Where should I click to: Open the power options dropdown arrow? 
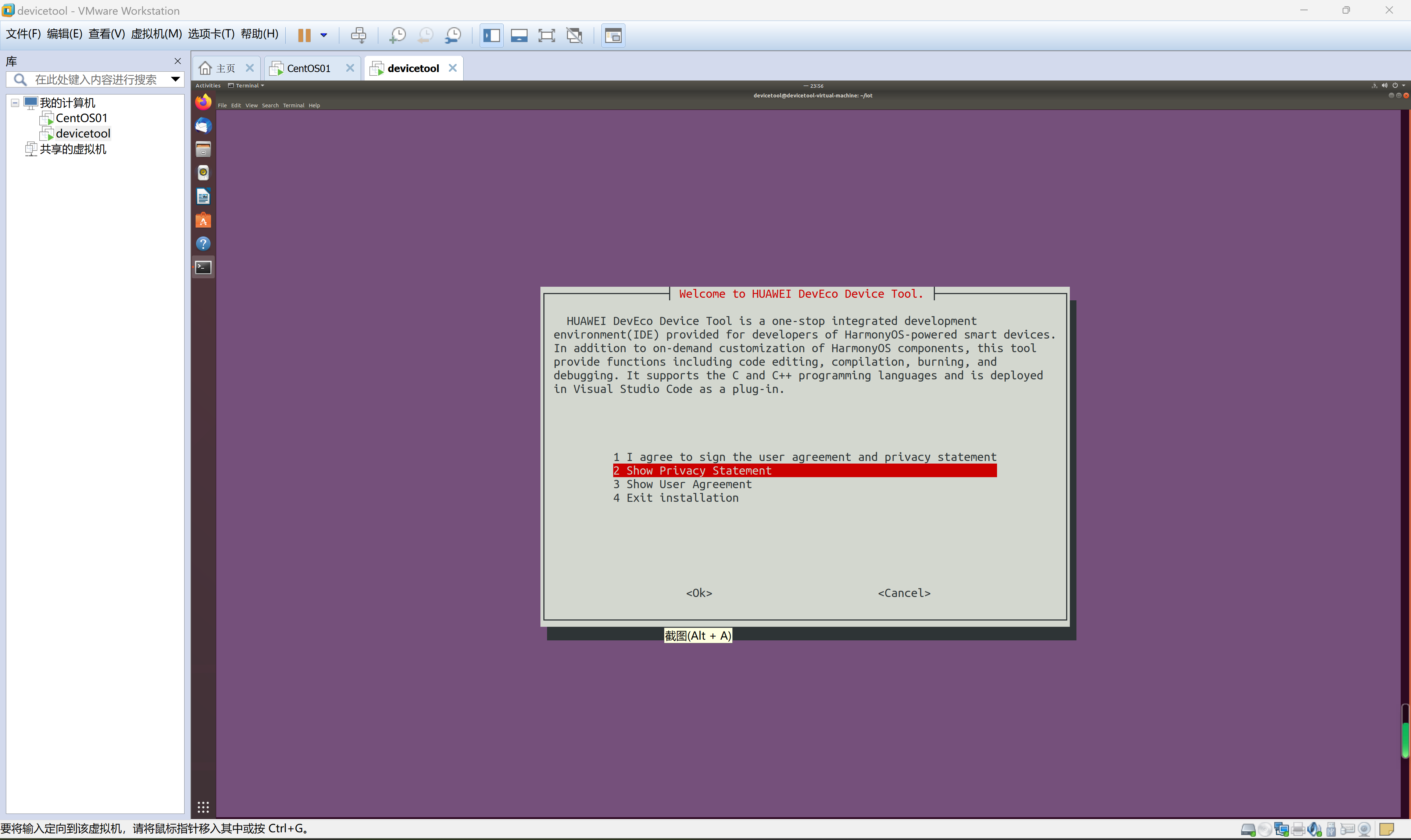pyautogui.click(x=324, y=35)
